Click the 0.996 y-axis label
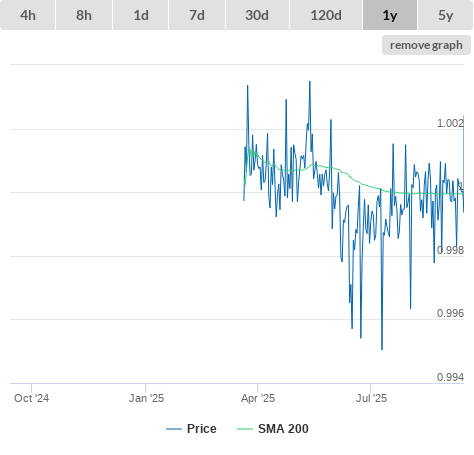Image resolution: width=474 pixels, height=455 pixels. coord(450,313)
